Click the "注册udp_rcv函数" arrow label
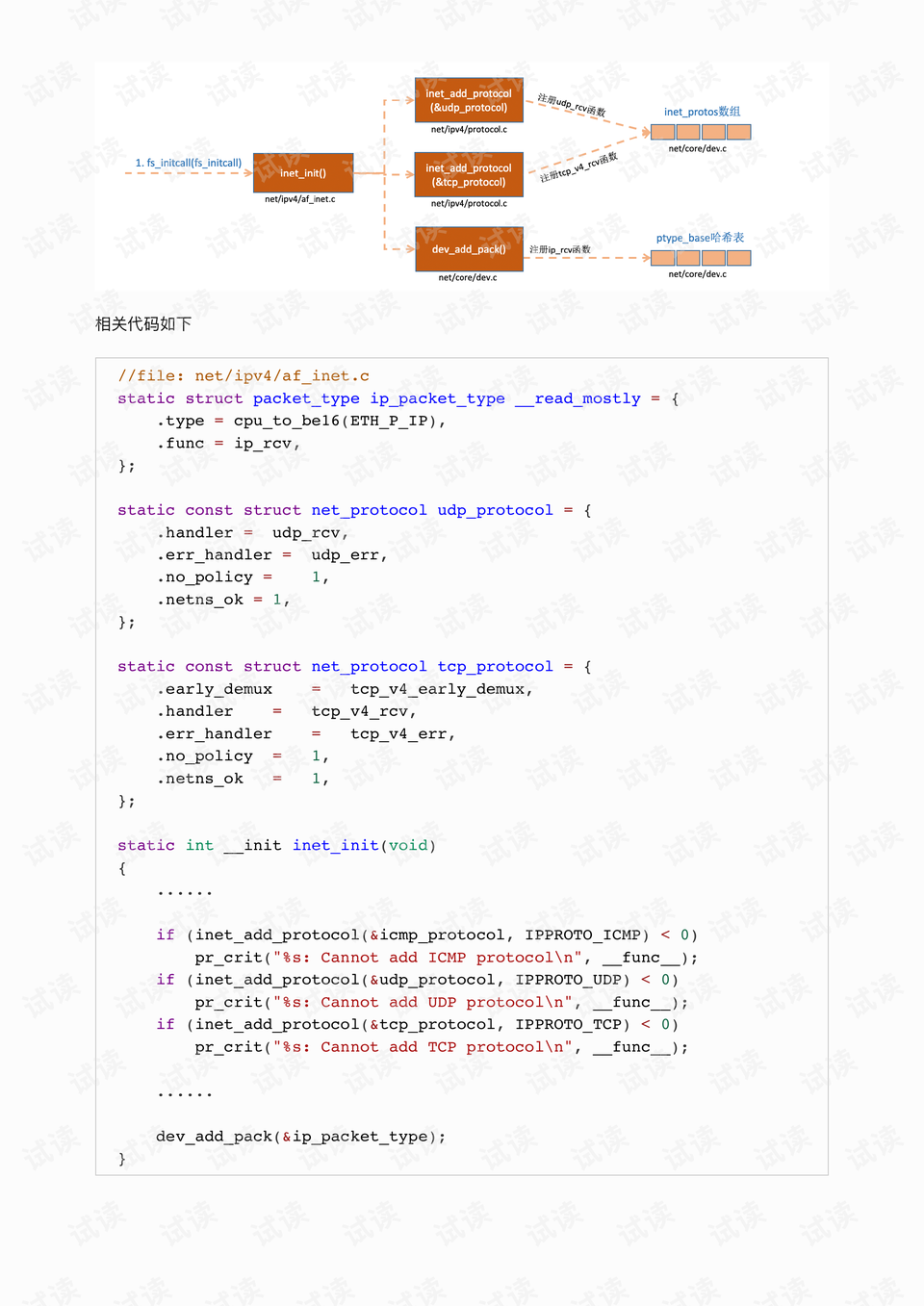 tap(572, 106)
